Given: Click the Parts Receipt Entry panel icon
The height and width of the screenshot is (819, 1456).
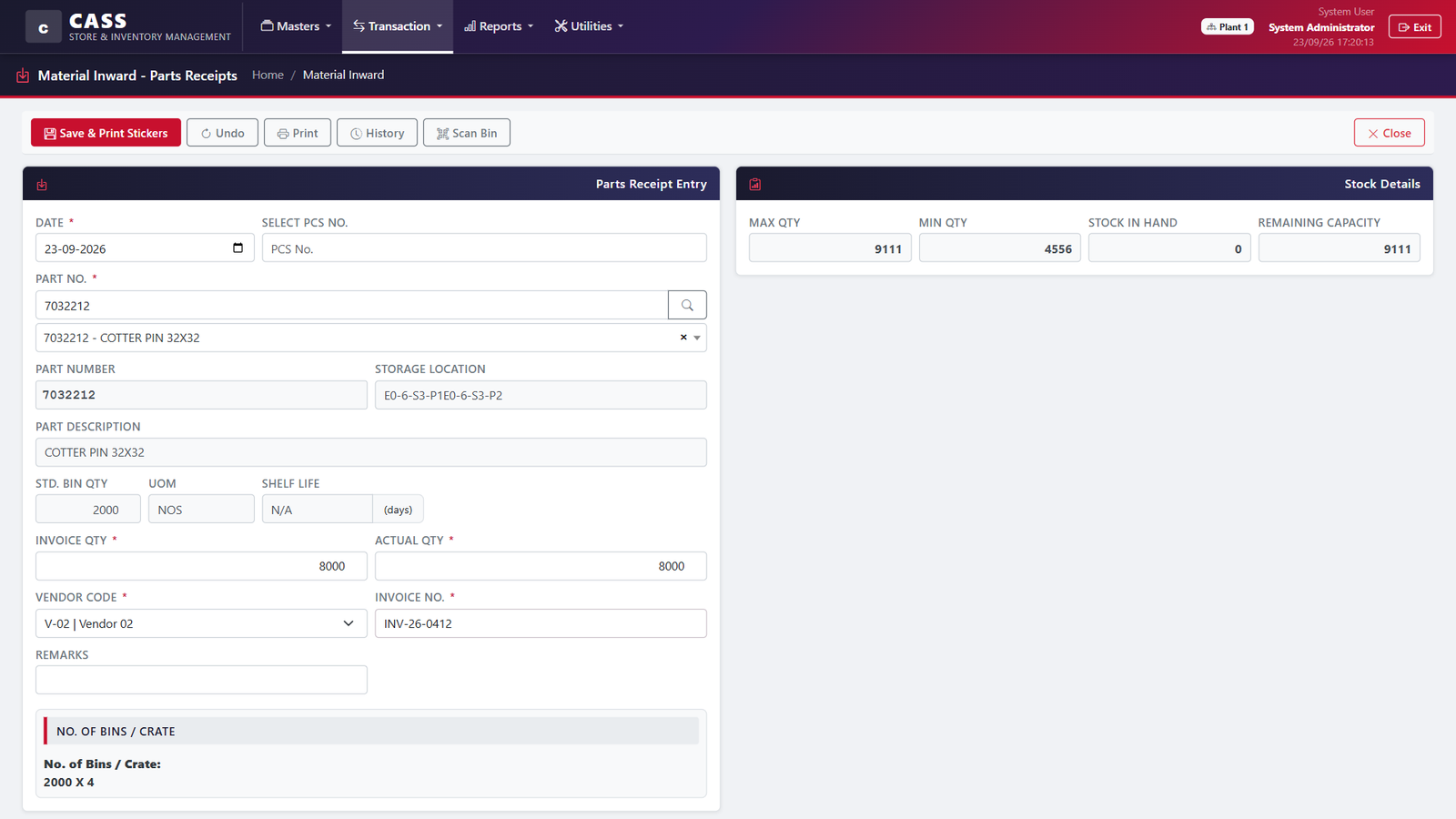Looking at the screenshot, I should (x=42, y=185).
